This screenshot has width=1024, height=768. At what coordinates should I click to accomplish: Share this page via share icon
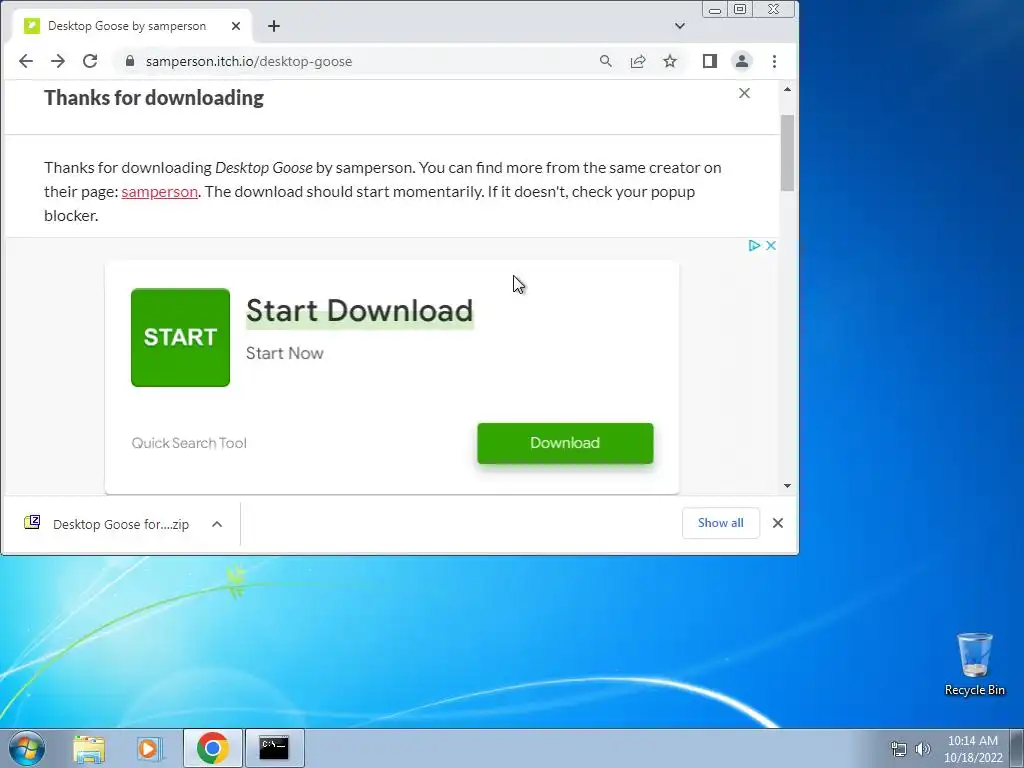(637, 61)
